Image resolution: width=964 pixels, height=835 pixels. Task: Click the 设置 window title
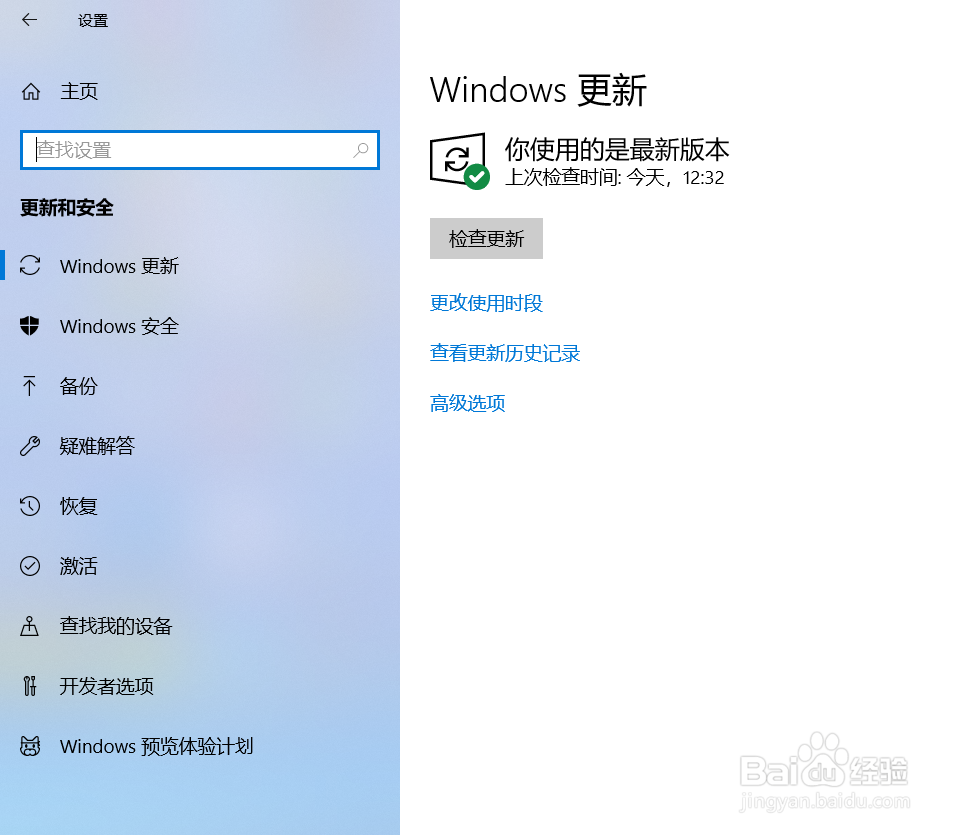(93, 20)
